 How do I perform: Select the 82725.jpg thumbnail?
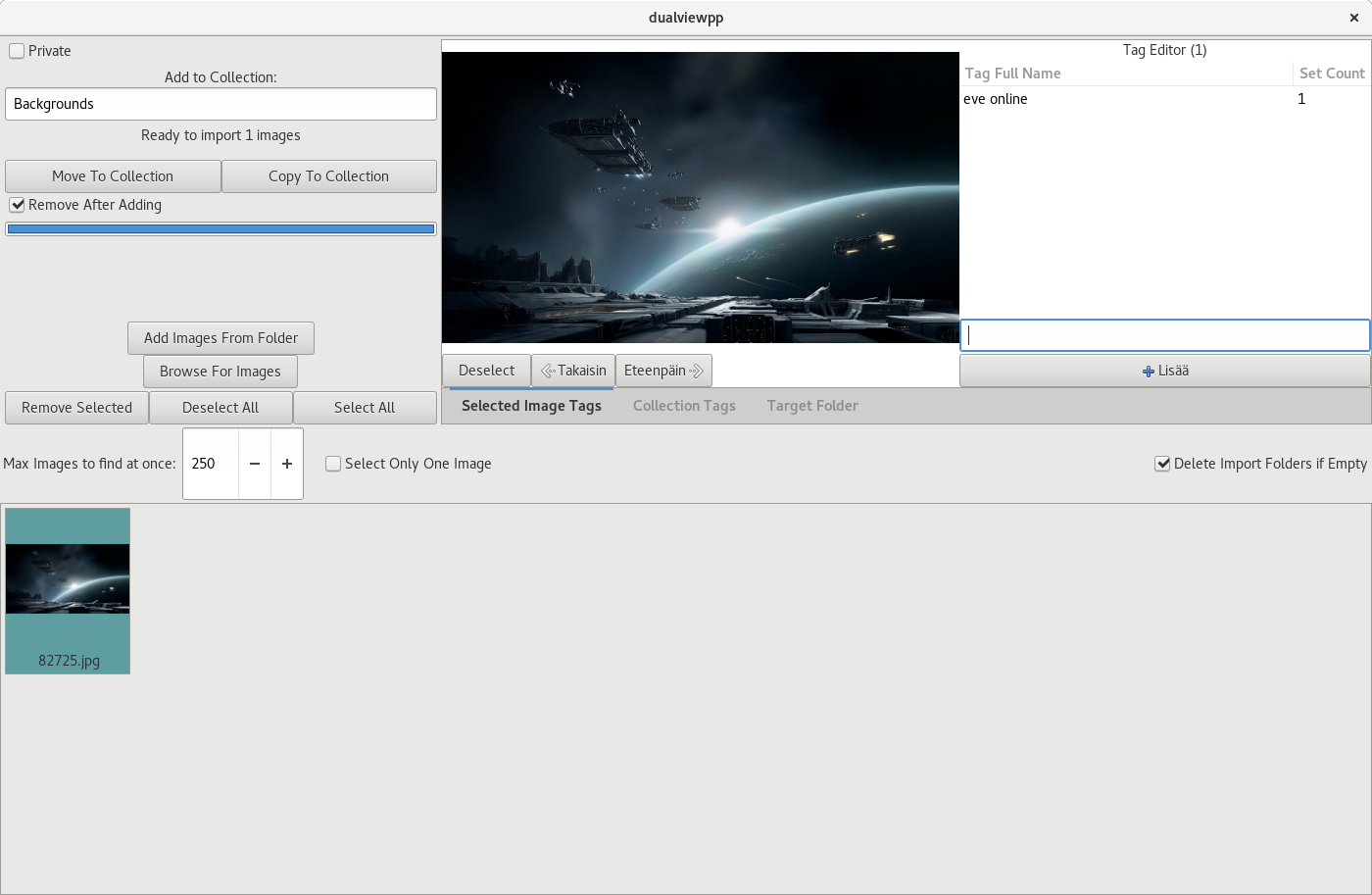[x=68, y=591]
